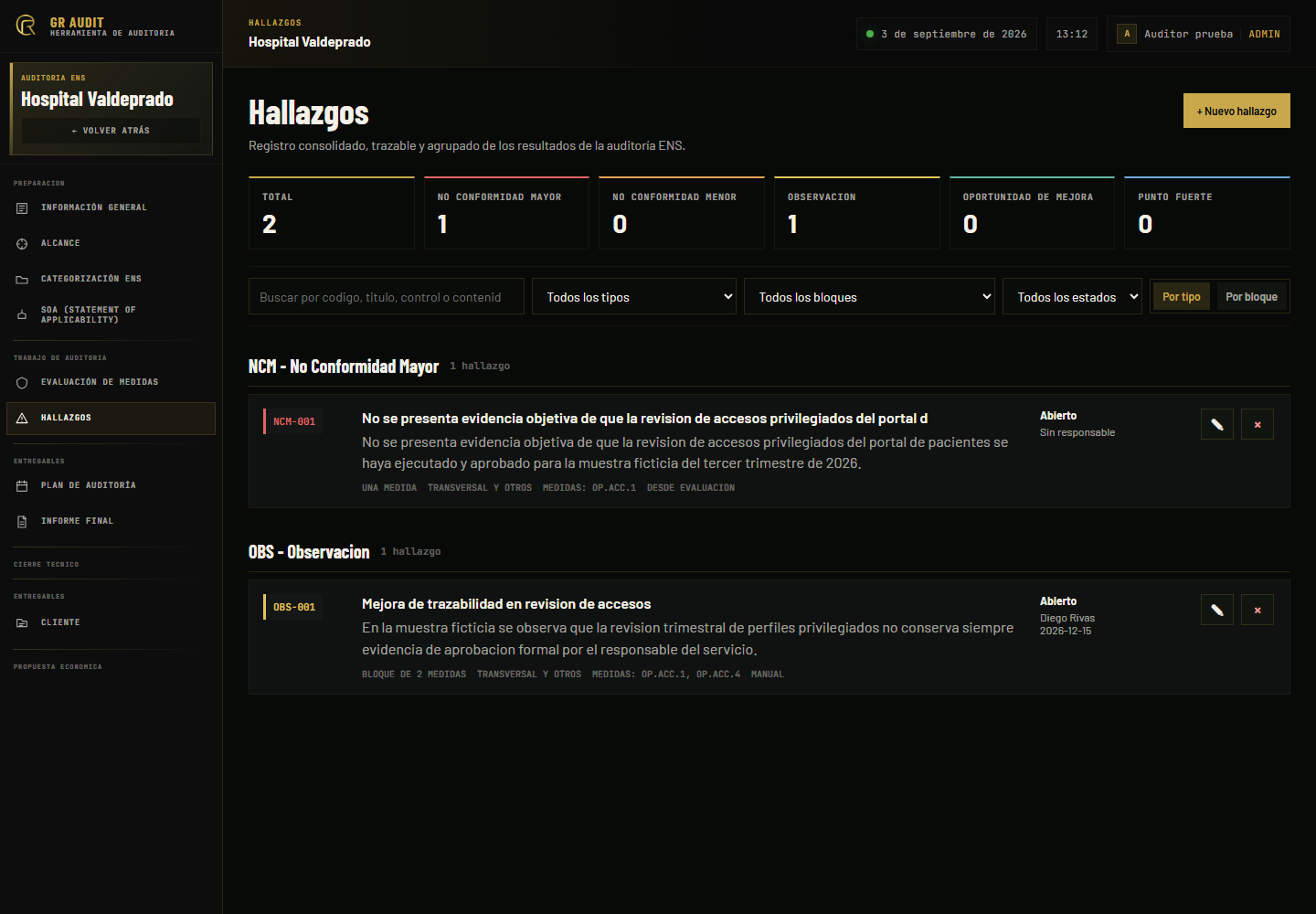Open the Categorización ENS folder icon

(x=22, y=280)
